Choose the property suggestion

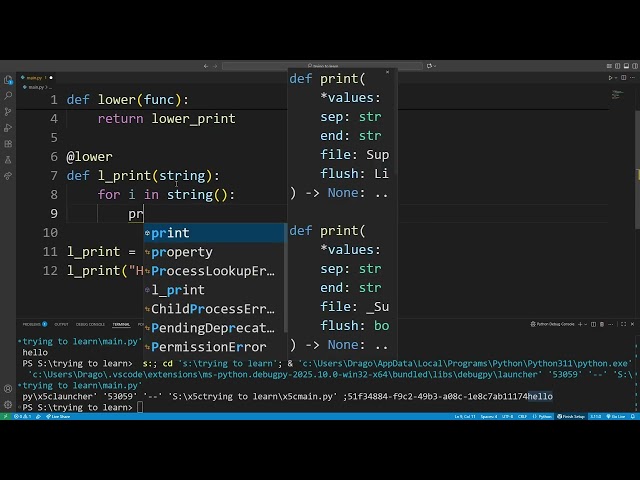click(214, 252)
